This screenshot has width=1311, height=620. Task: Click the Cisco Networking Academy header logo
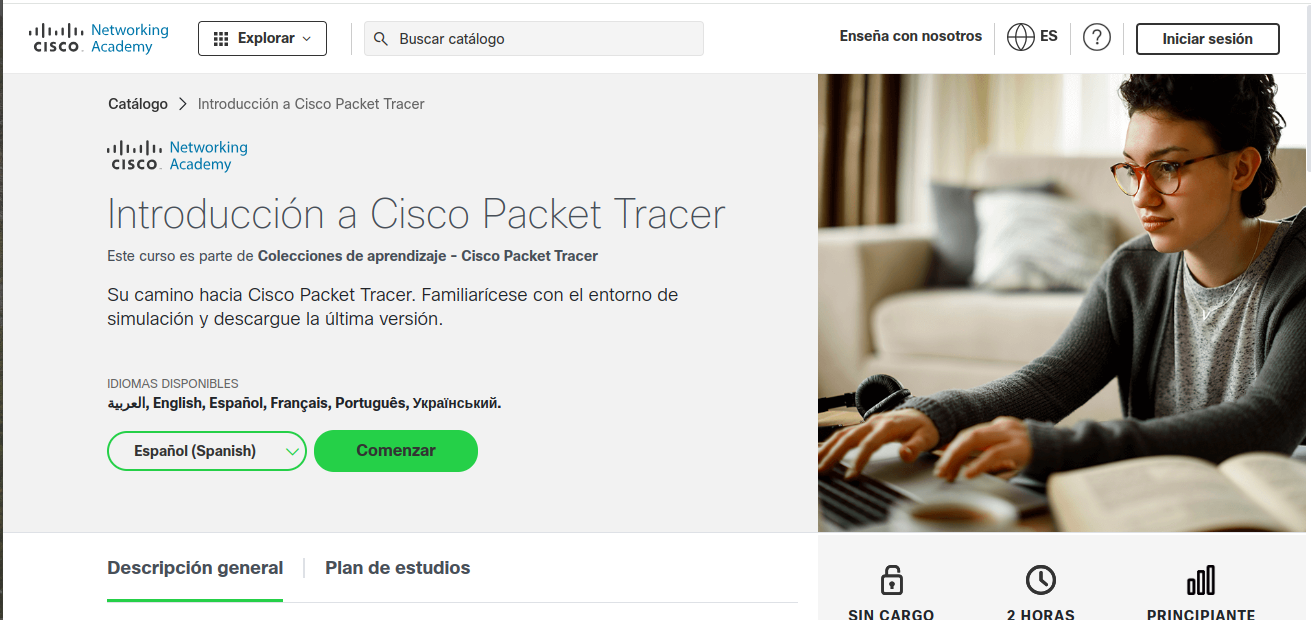(x=99, y=38)
